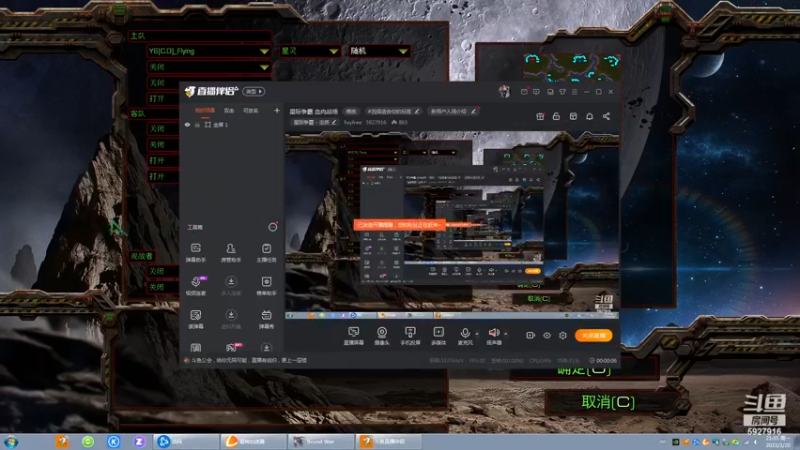Click the 麦克风 microphone icon
This screenshot has height=450, width=800.
point(464,333)
